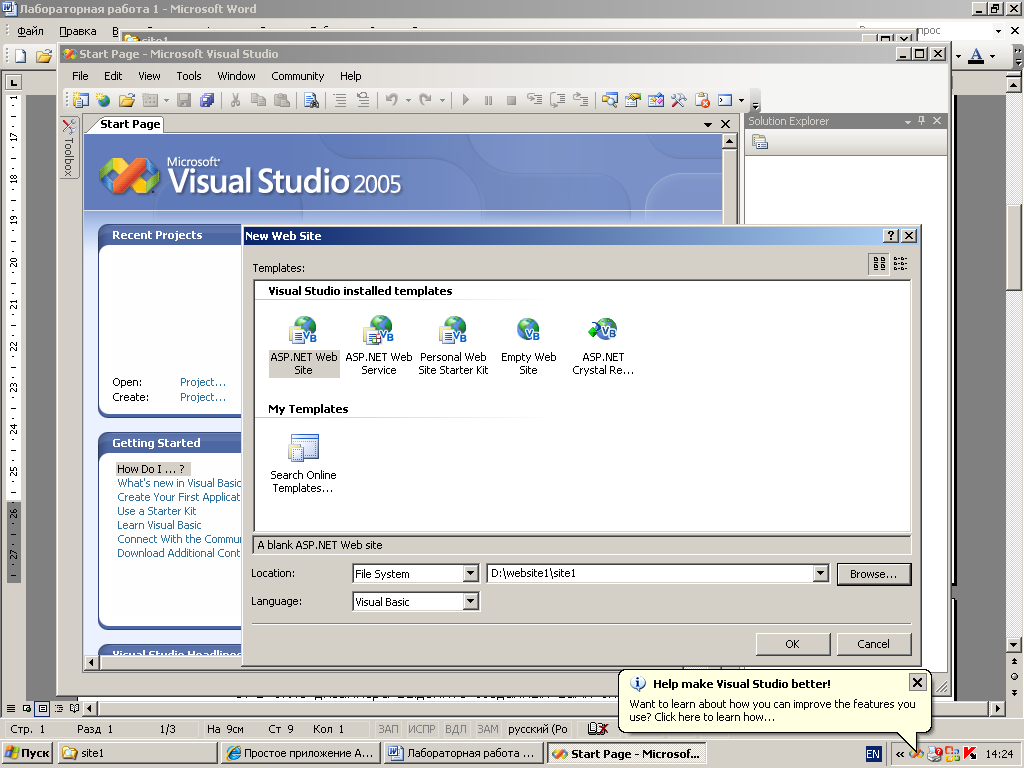Click the Save All toolbar icon
This screenshot has width=1024, height=768.
coord(207,100)
